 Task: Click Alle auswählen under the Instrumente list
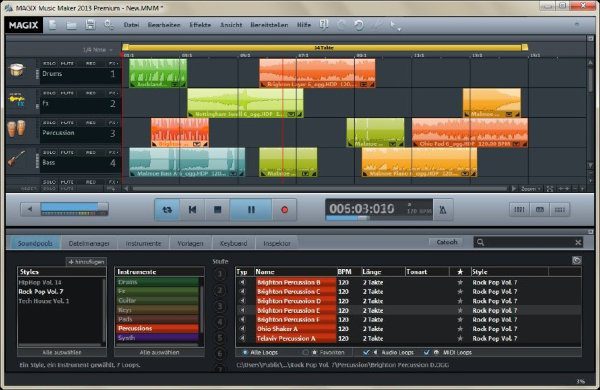159,352
